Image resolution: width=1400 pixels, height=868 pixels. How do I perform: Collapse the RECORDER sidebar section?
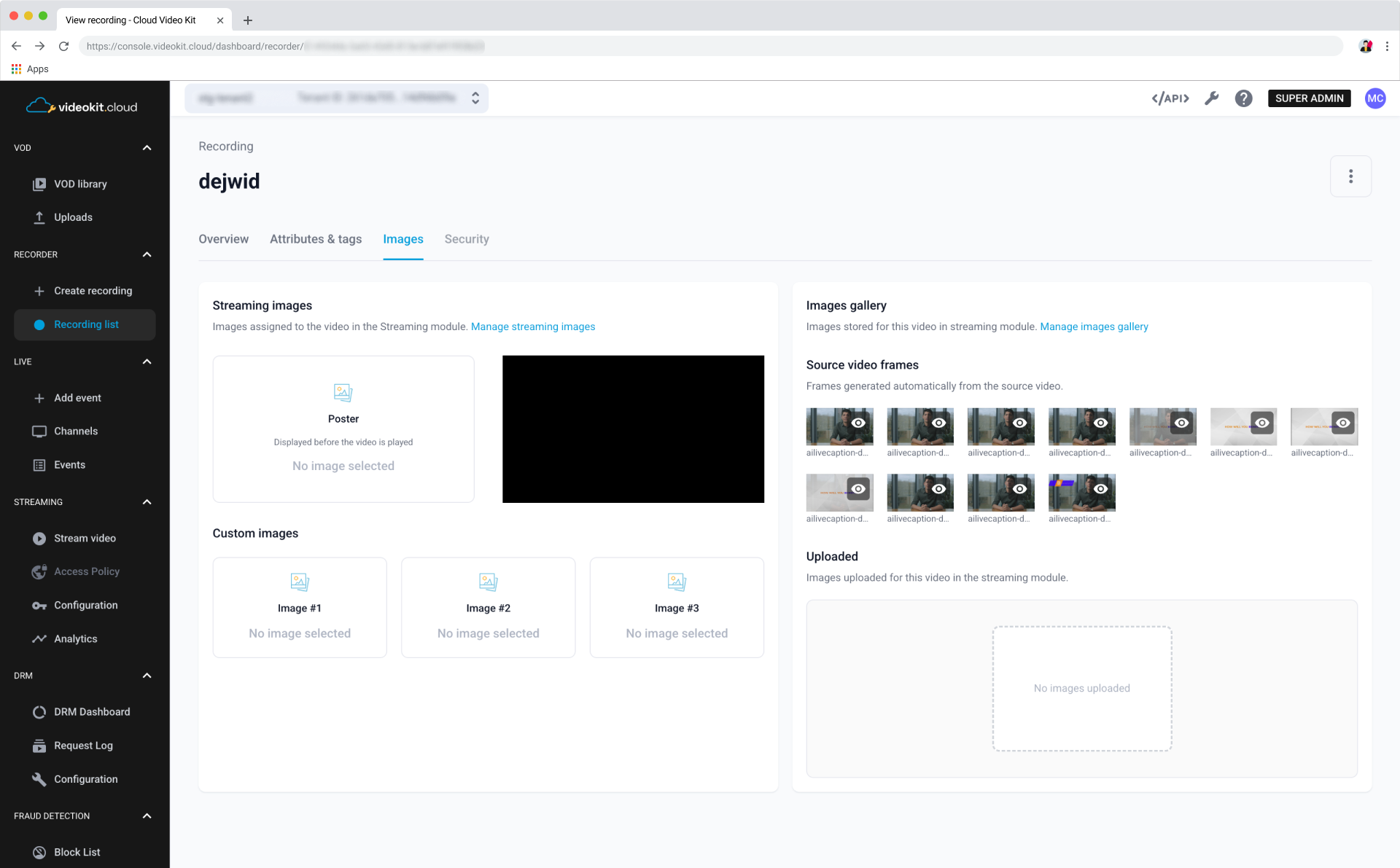pos(147,254)
